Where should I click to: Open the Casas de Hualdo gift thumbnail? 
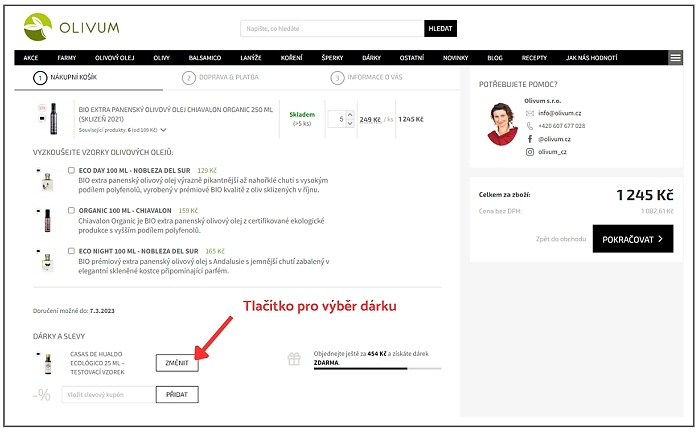click(x=48, y=364)
